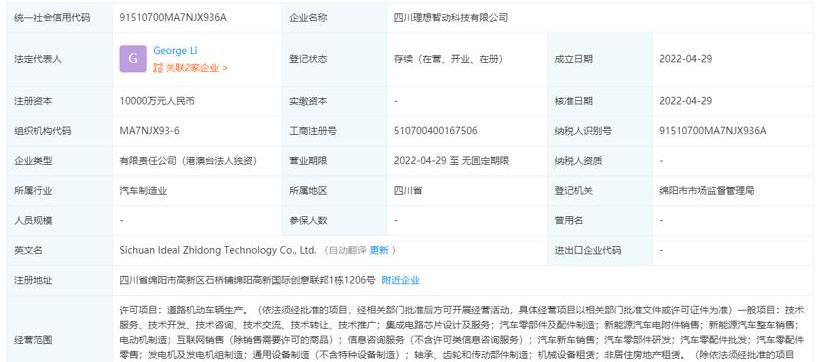Click registration status 存续（在营、开业、在册）

[x=448, y=59]
